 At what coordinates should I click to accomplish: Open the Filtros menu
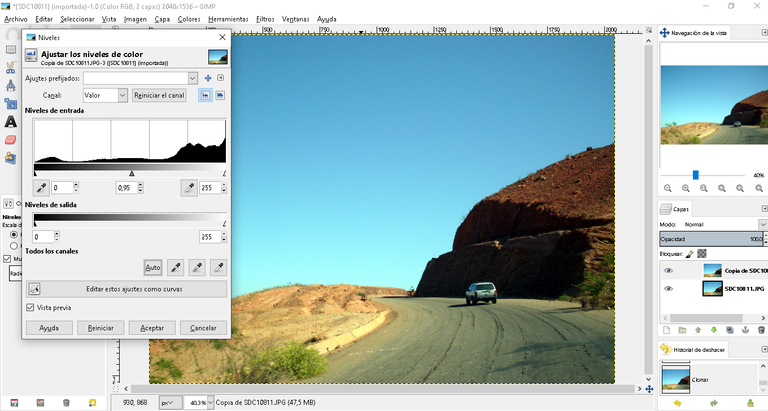pyautogui.click(x=265, y=19)
